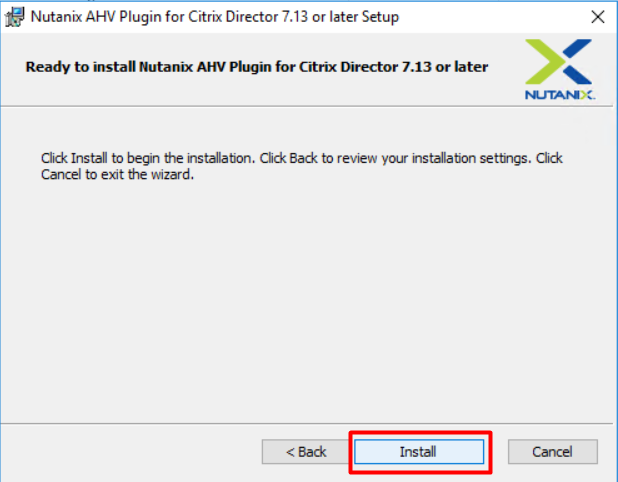Image resolution: width=618 pixels, height=482 pixels.
Task: Click the green and blue Nutanix X logo
Action: [x=559, y=62]
